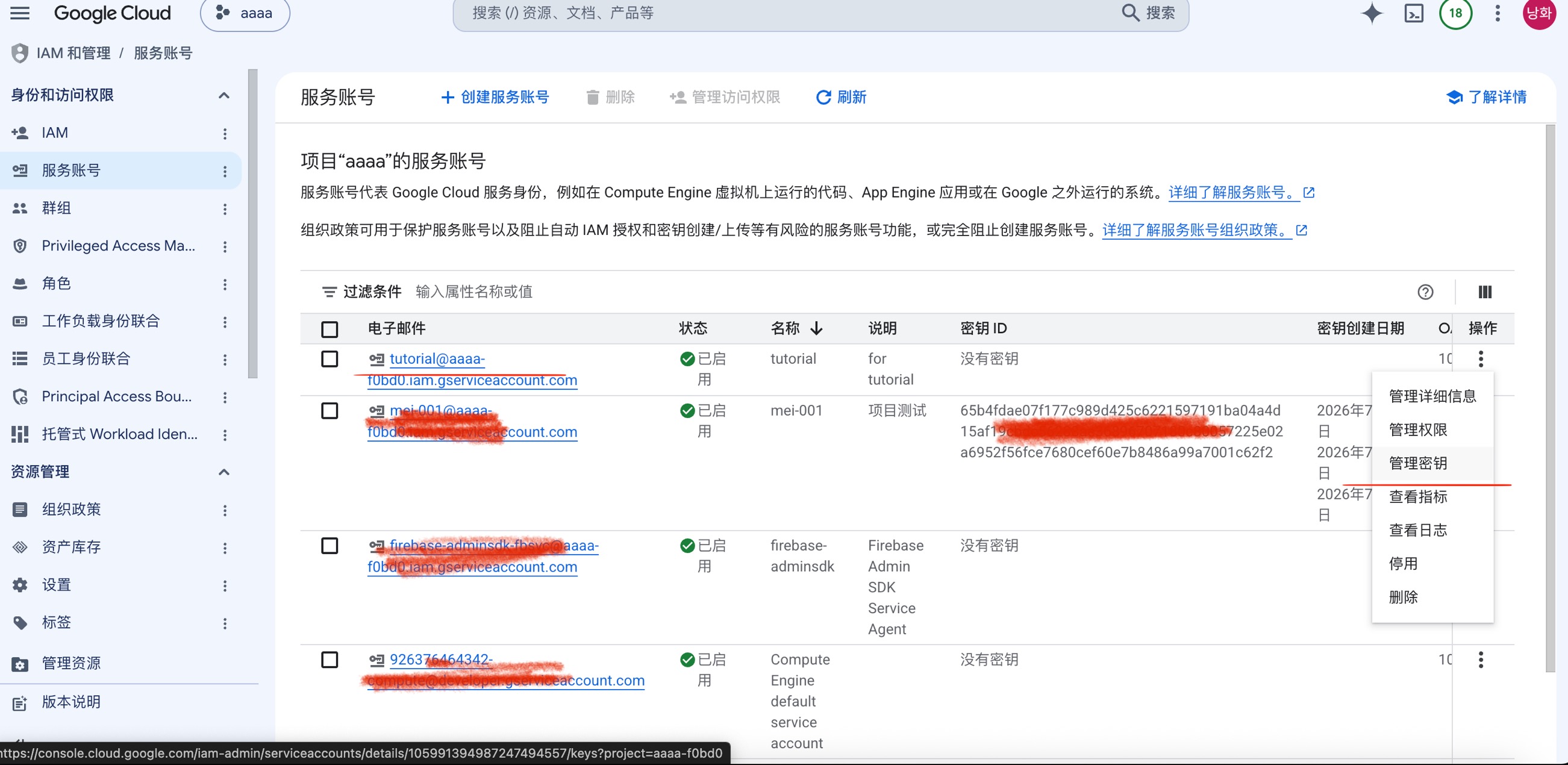
Task: Open the tutorial@aaaa service account link
Action: pyautogui.click(x=472, y=369)
